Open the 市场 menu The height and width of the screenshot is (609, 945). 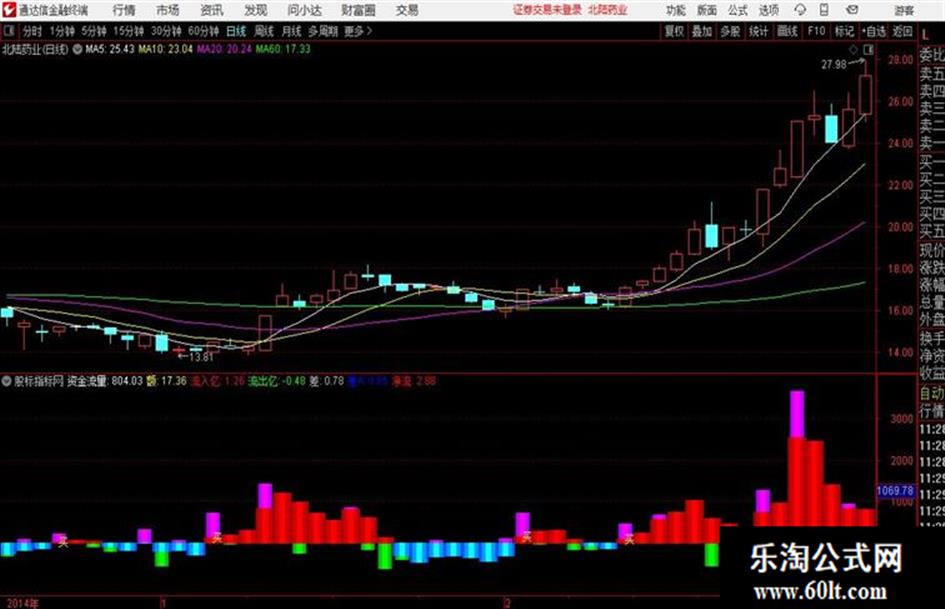[168, 10]
